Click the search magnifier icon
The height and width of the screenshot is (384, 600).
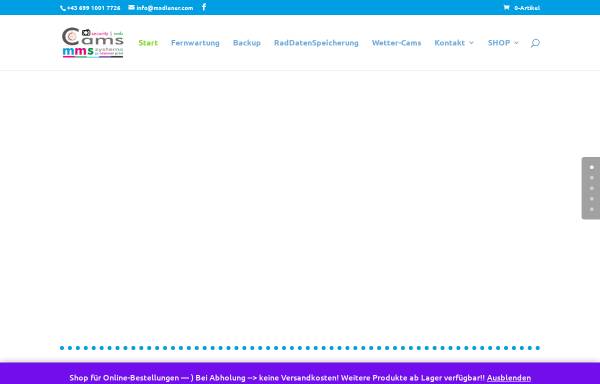(535, 43)
